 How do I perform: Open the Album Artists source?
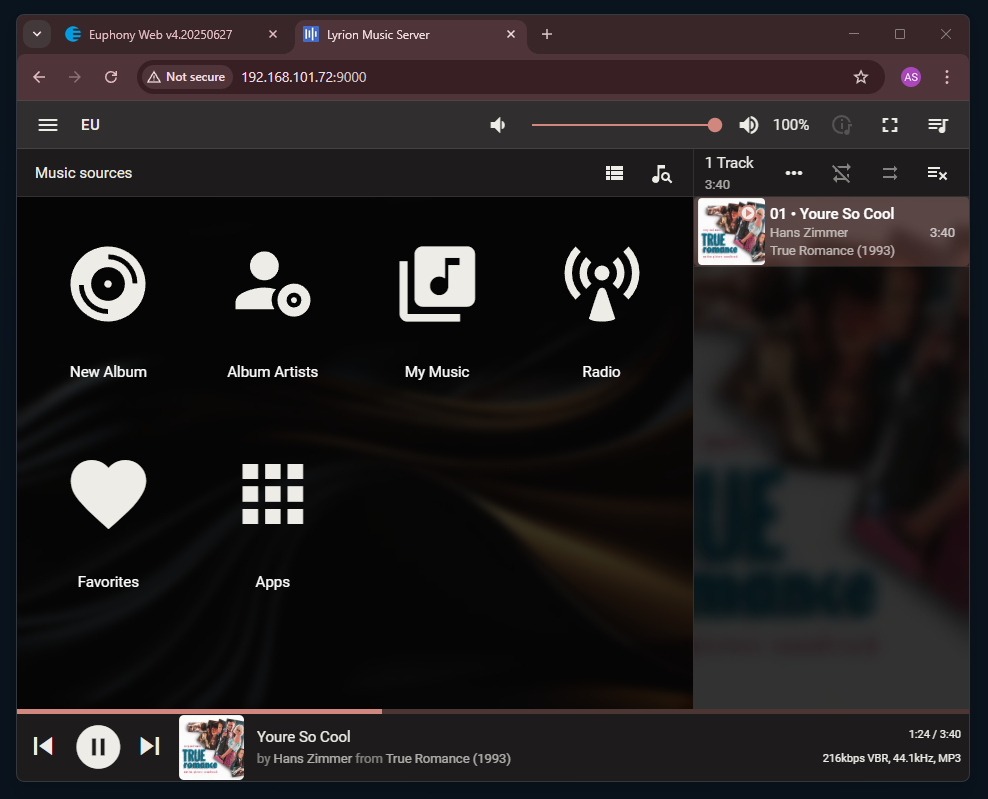tap(273, 313)
